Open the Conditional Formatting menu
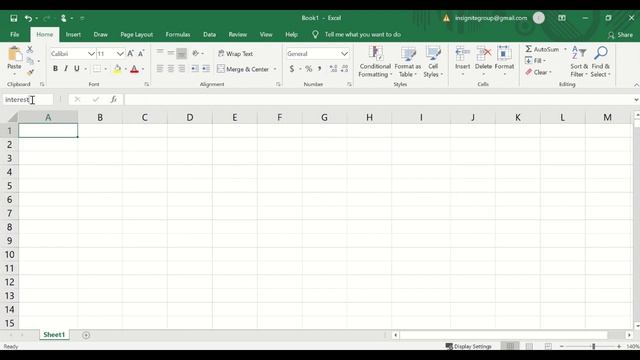This screenshot has height=360, width=640. [x=375, y=61]
